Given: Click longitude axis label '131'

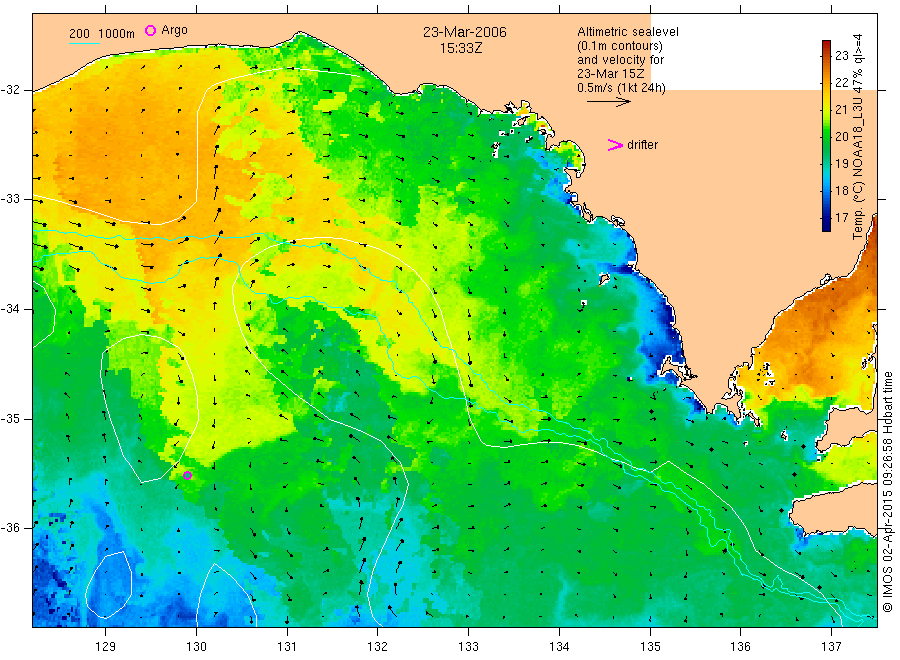Looking at the screenshot, I should [287, 646].
